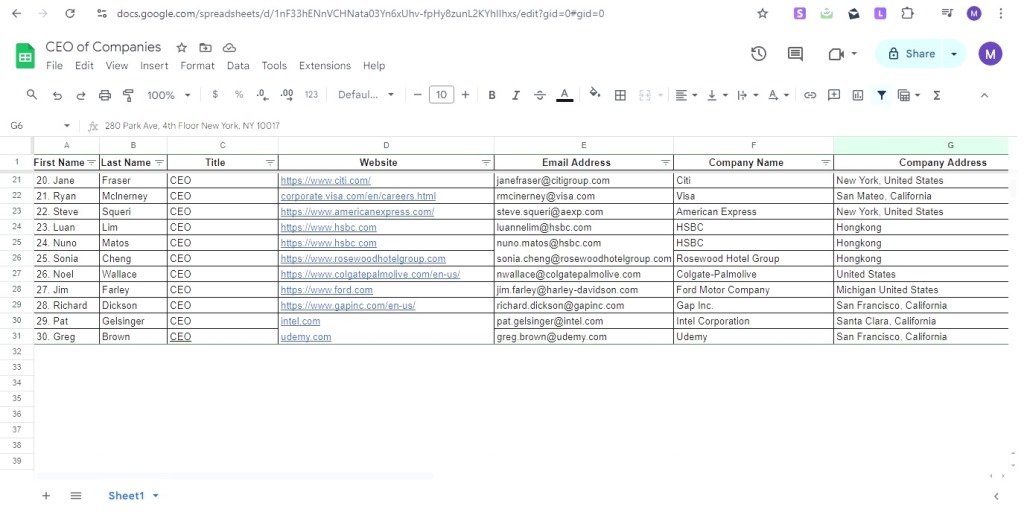
Task: Toggle strikethrough formatting
Action: pos(539,95)
